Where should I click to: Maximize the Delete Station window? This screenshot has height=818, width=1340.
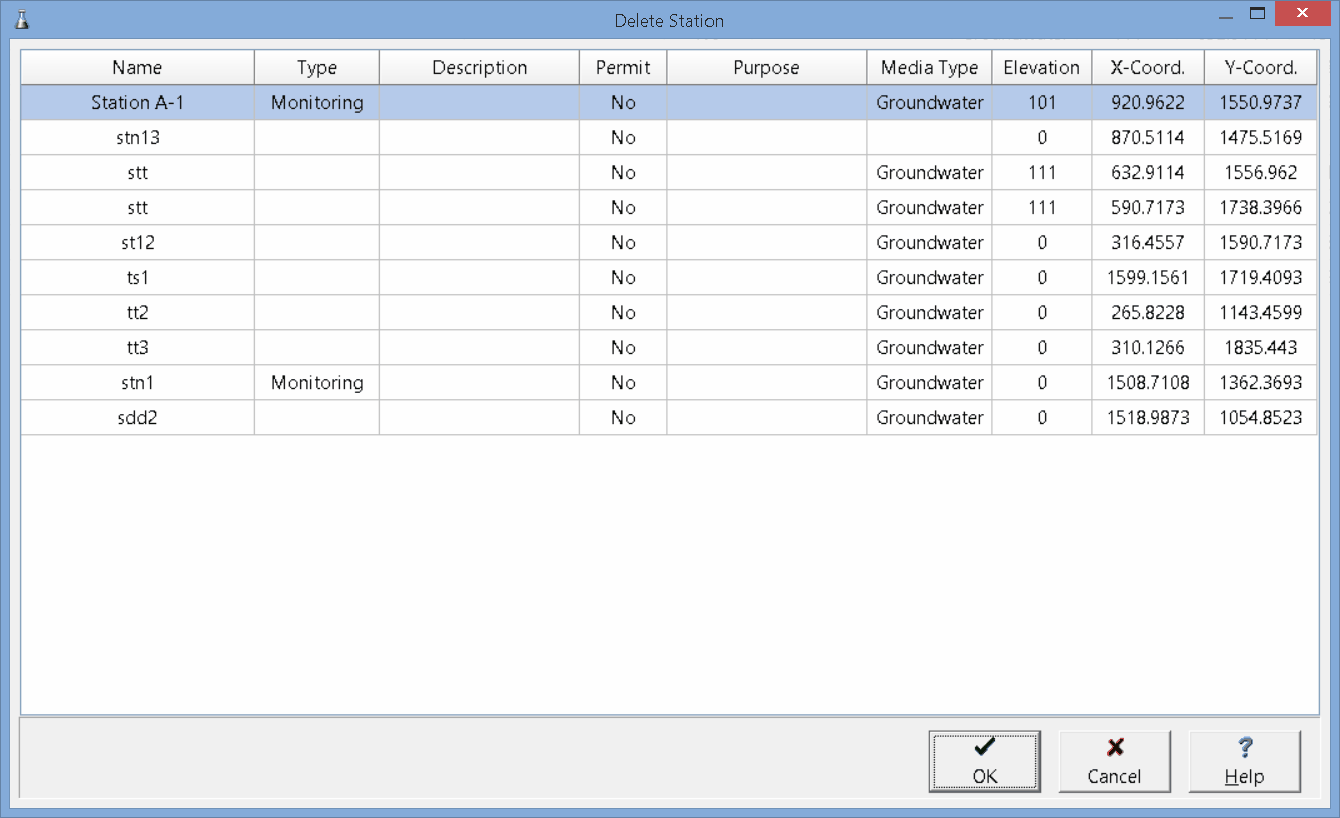1257,14
